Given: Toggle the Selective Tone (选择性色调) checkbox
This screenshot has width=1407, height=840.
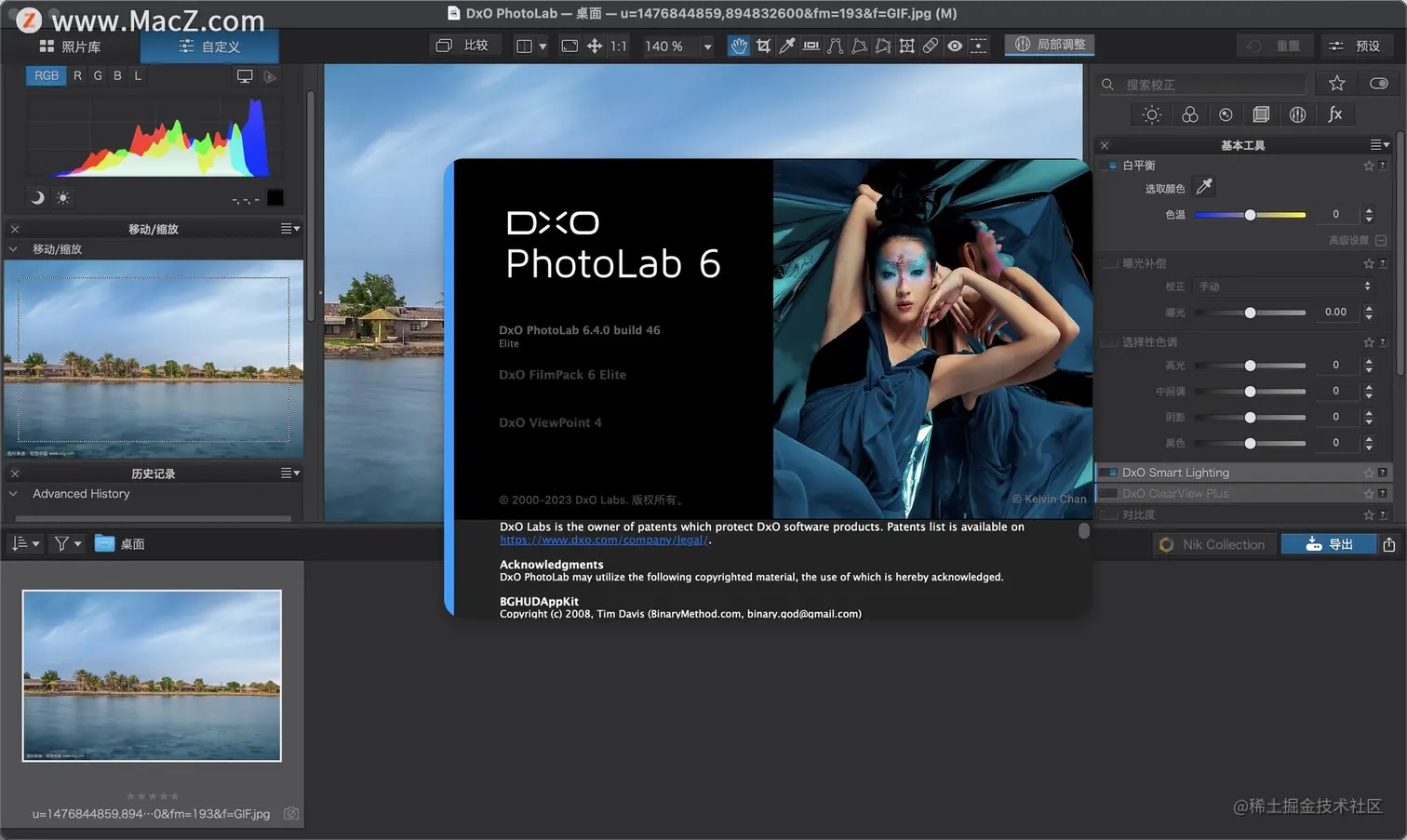Looking at the screenshot, I should pos(1109,342).
